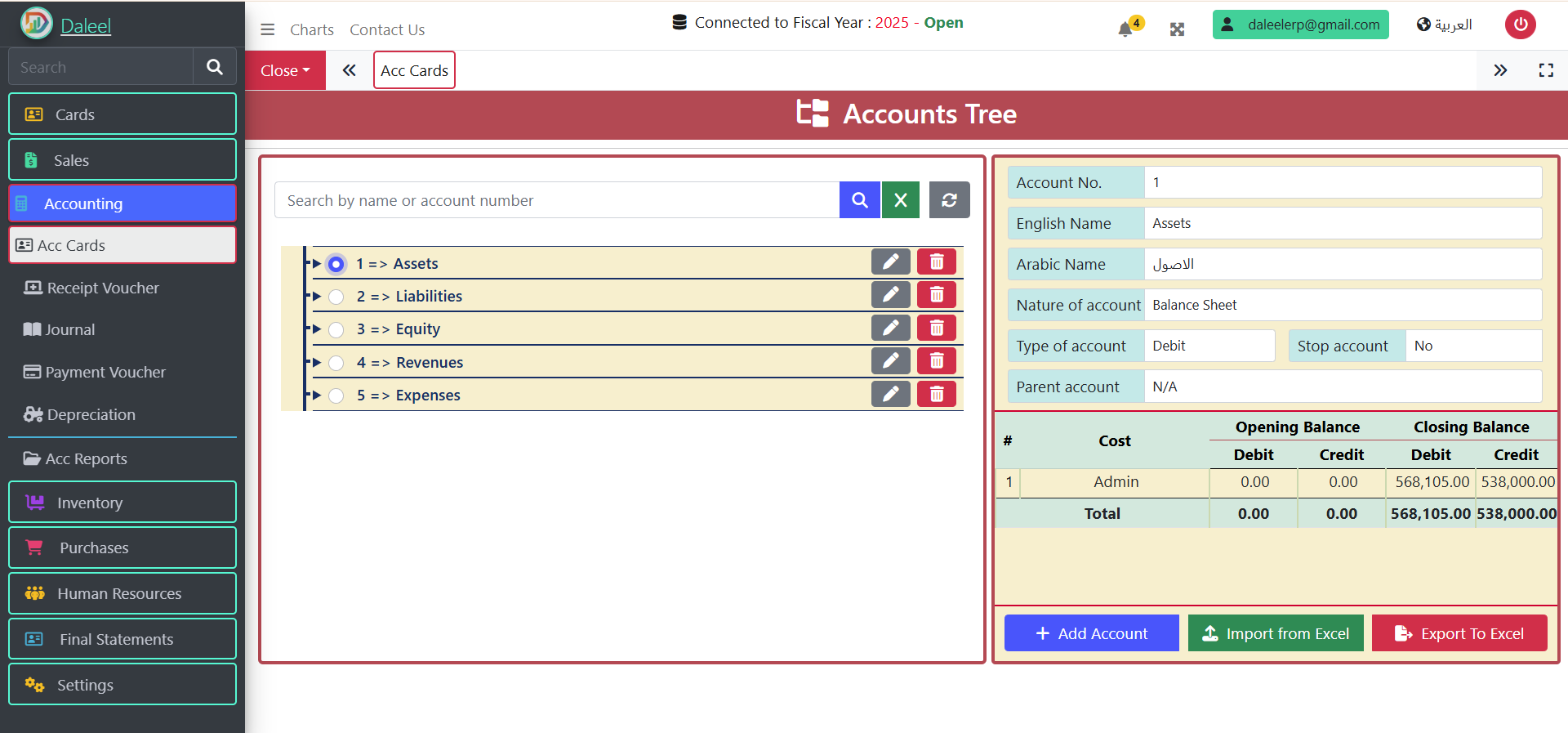Viewport: 1568px width, 733px height.
Task: Edit the Revenues account with the pencil icon
Action: 891,361
